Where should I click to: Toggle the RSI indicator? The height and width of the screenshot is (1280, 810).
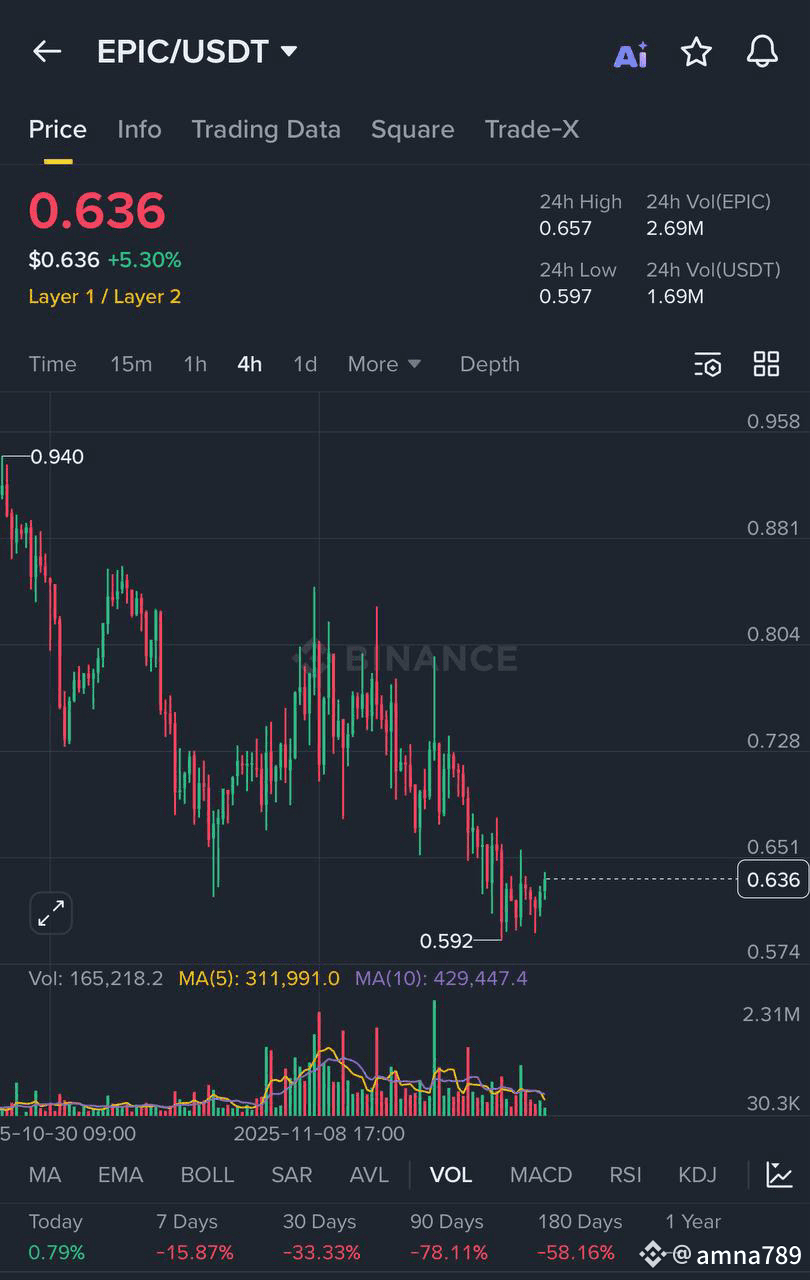[626, 1174]
